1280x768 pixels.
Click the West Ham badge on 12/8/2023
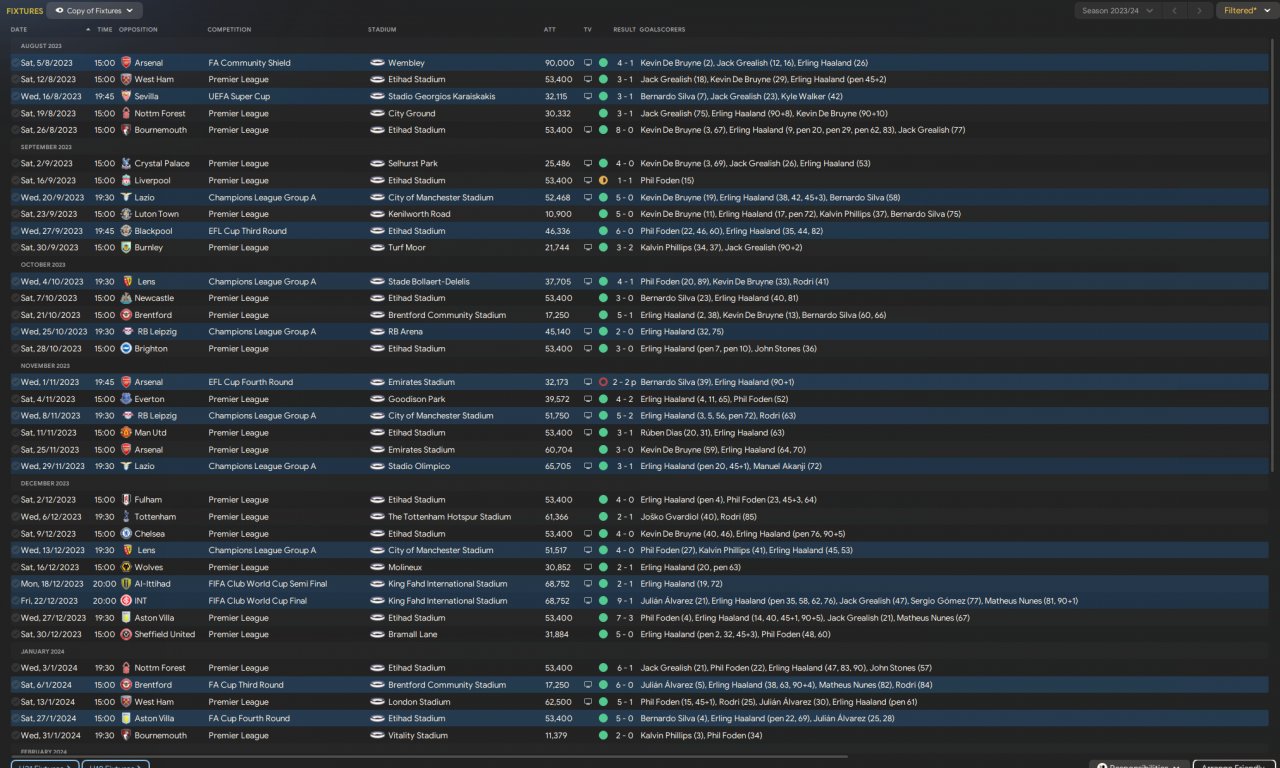pyautogui.click(x=126, y=80)
